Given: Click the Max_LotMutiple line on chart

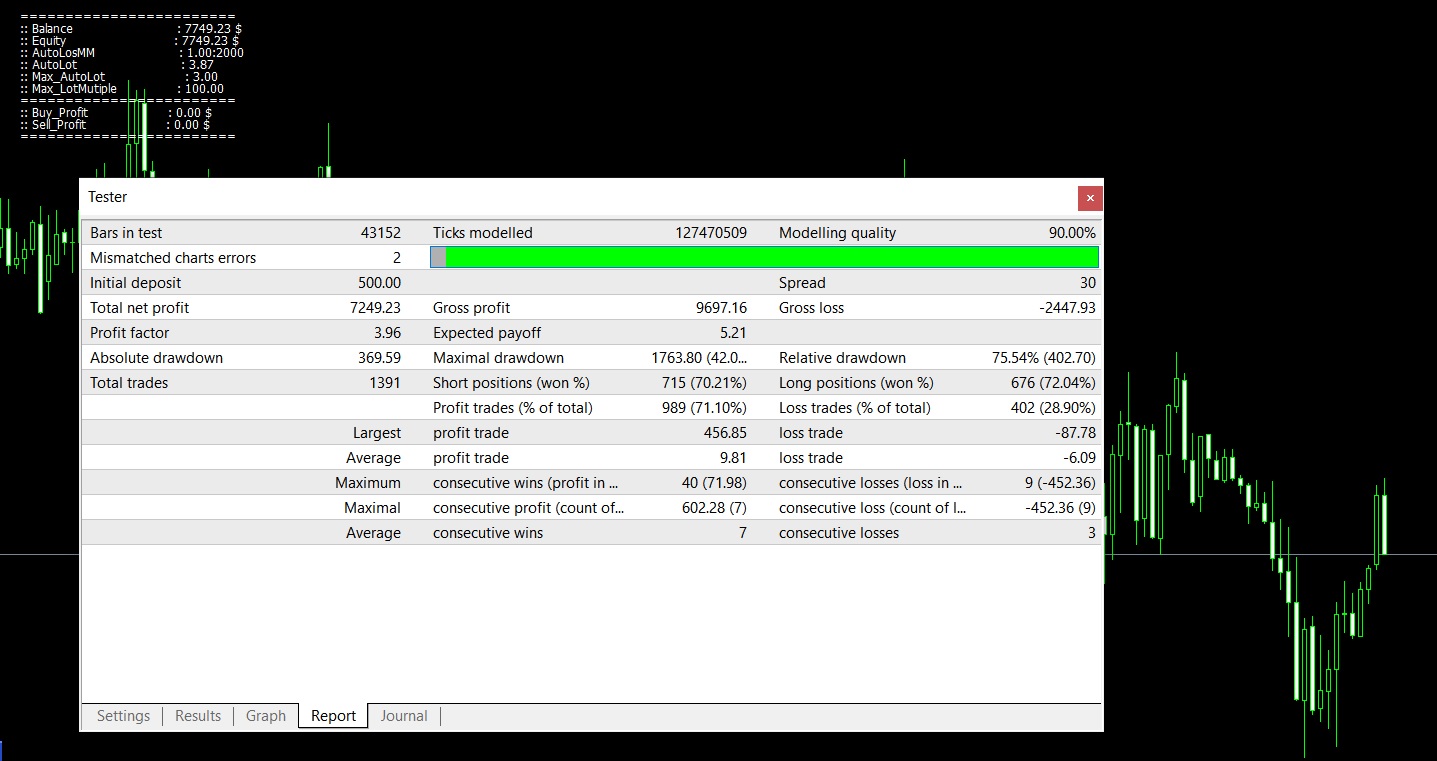Looking at the screenshot, I should point(122,89).
